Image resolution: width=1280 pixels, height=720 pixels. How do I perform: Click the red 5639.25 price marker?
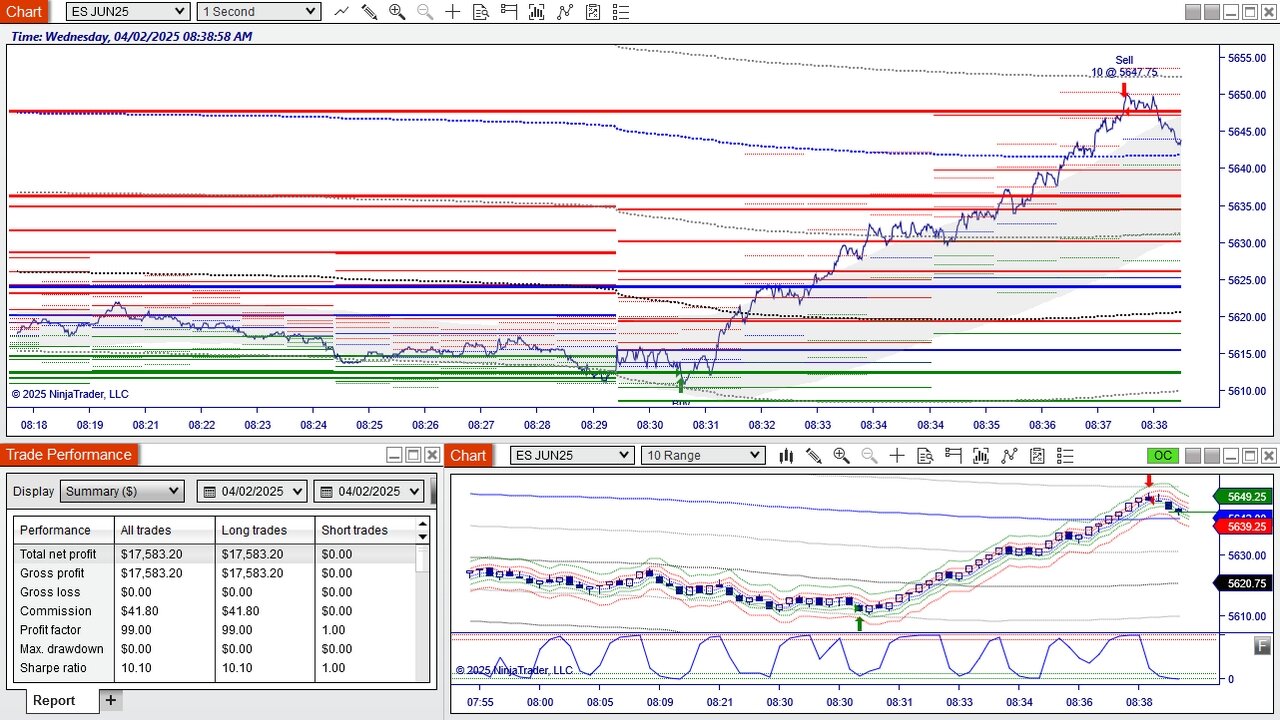coord(1241,527)
